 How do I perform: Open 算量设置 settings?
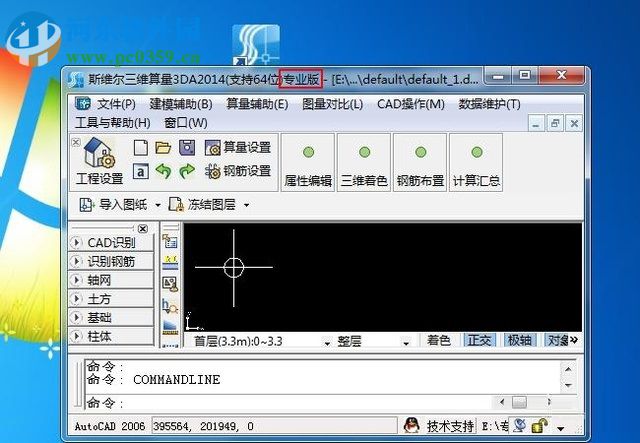click(x=238, y=147)
